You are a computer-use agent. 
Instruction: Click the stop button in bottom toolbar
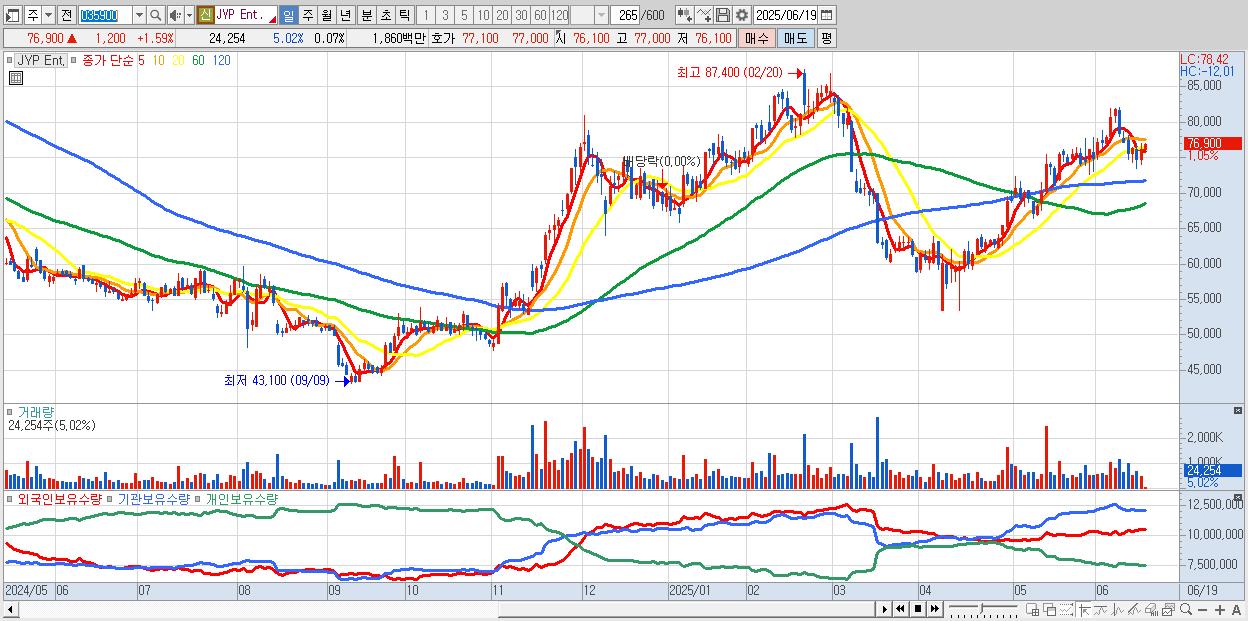(918, 609)
